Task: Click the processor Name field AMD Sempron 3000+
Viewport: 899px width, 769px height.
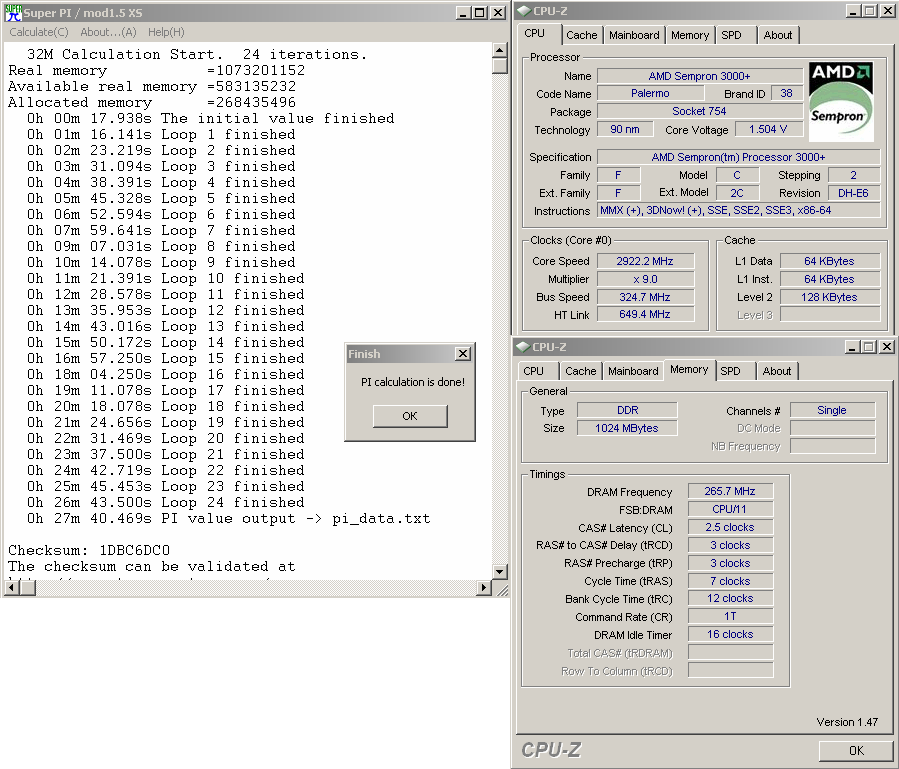Action: [699, 76]
